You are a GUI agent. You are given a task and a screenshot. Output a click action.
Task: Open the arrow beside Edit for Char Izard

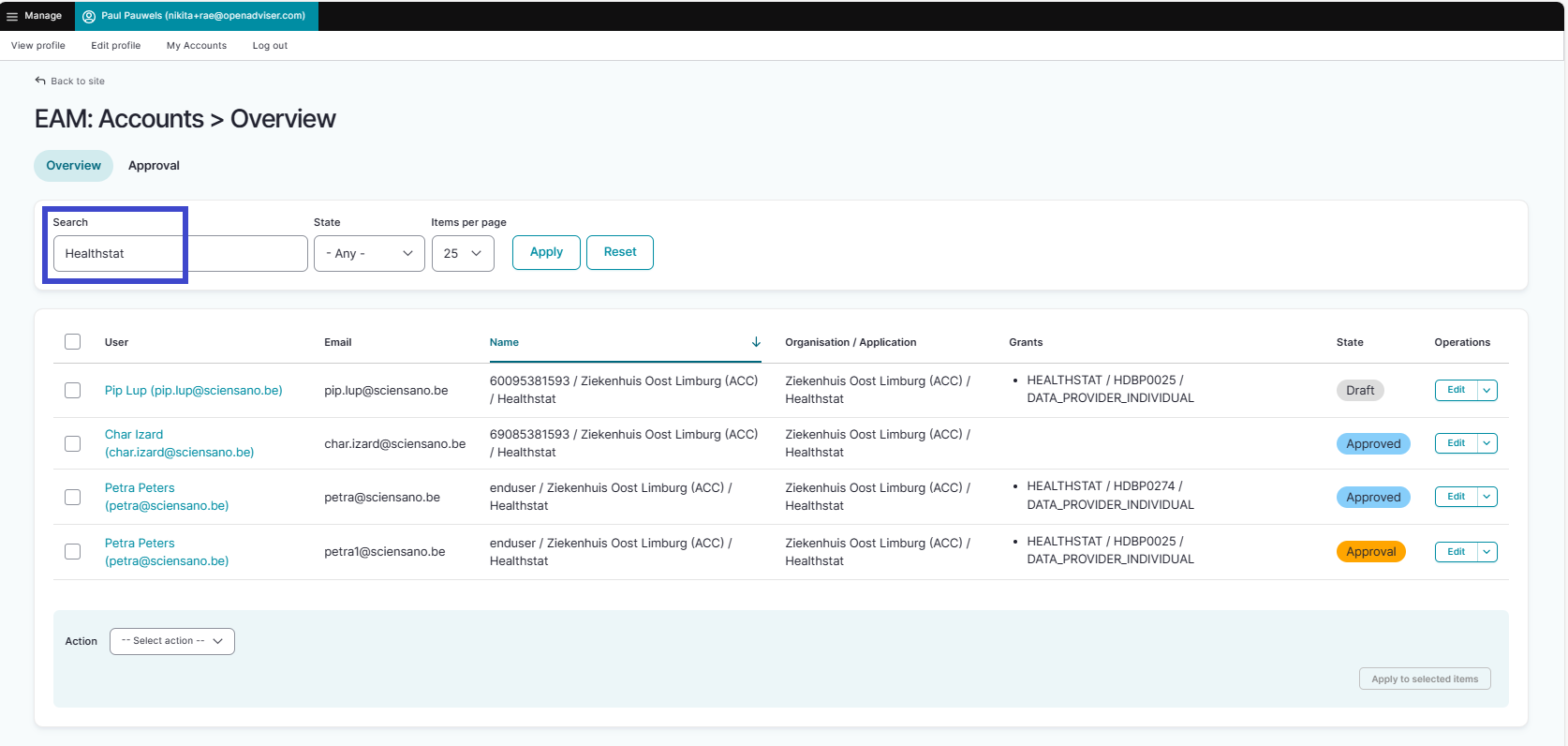[1487, 443]
